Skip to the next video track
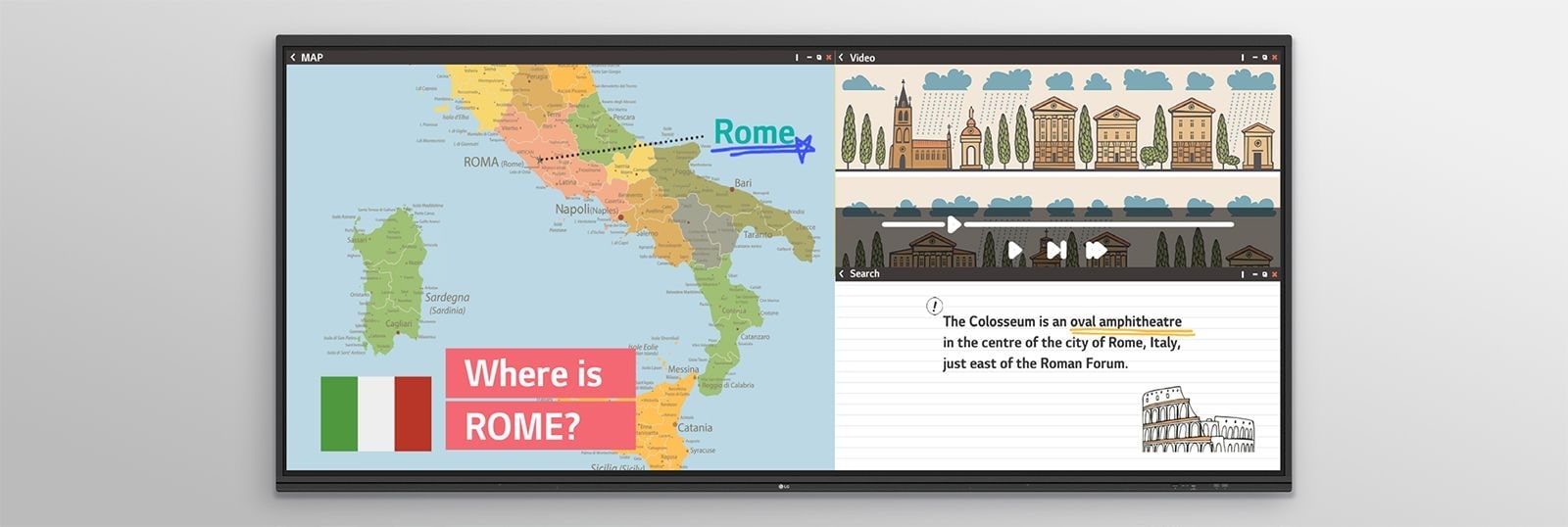1568x527 pixels. pos(1055,251)
